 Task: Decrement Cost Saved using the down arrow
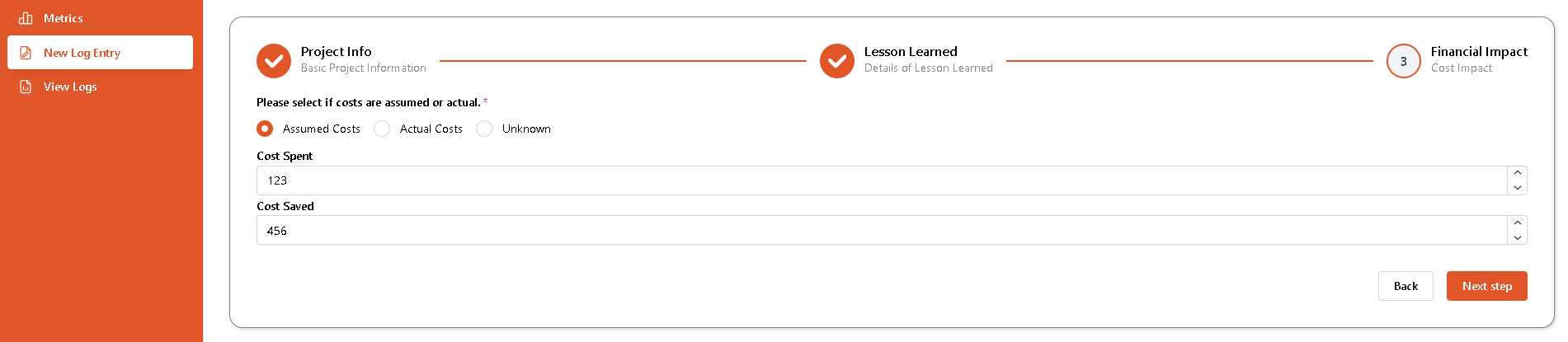[1517, 238]
